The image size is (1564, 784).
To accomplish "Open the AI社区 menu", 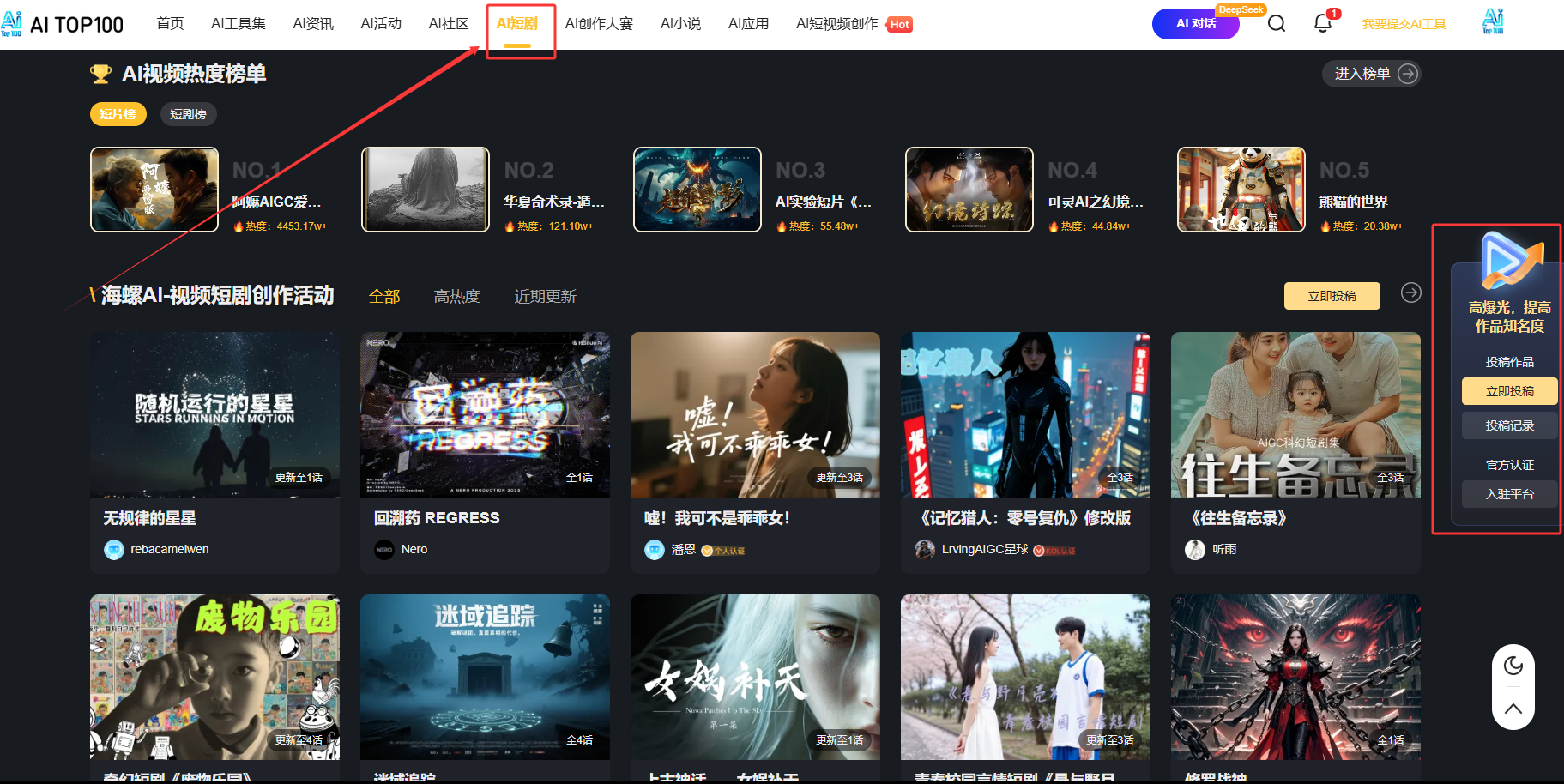I will (449, 24).
